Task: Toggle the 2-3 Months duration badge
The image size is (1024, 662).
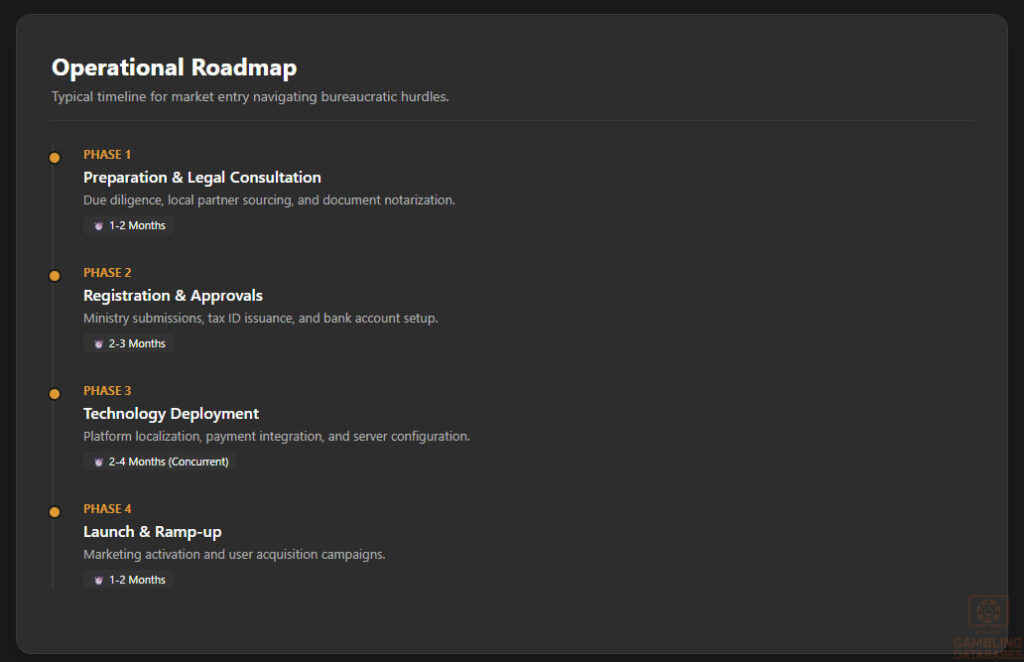Action: point(128,343)
